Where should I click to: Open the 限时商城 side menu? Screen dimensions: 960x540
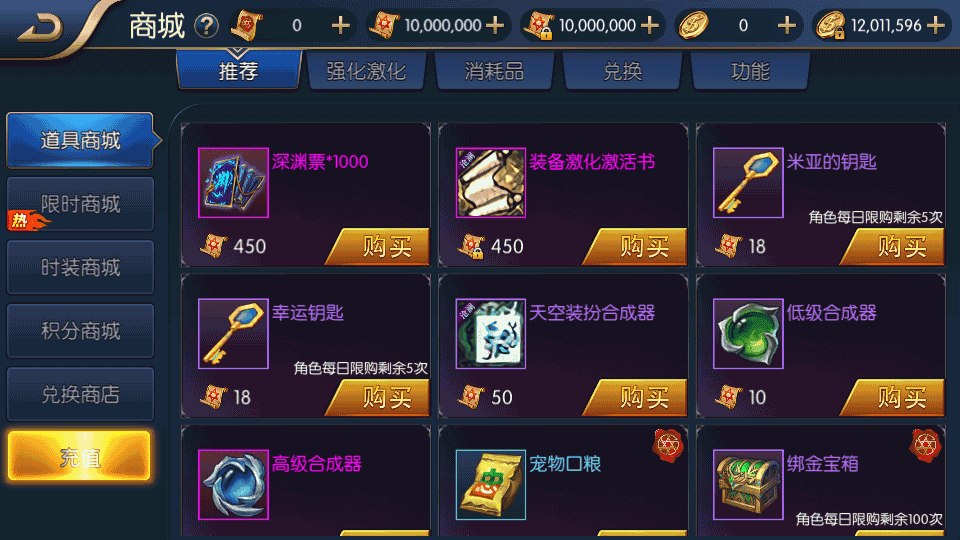(x=80, y=204)
